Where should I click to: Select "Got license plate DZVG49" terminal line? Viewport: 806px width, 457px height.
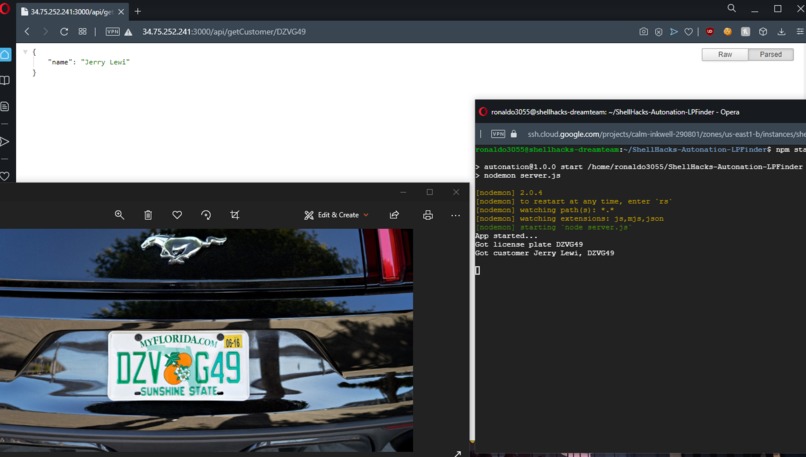coord(529,244)
